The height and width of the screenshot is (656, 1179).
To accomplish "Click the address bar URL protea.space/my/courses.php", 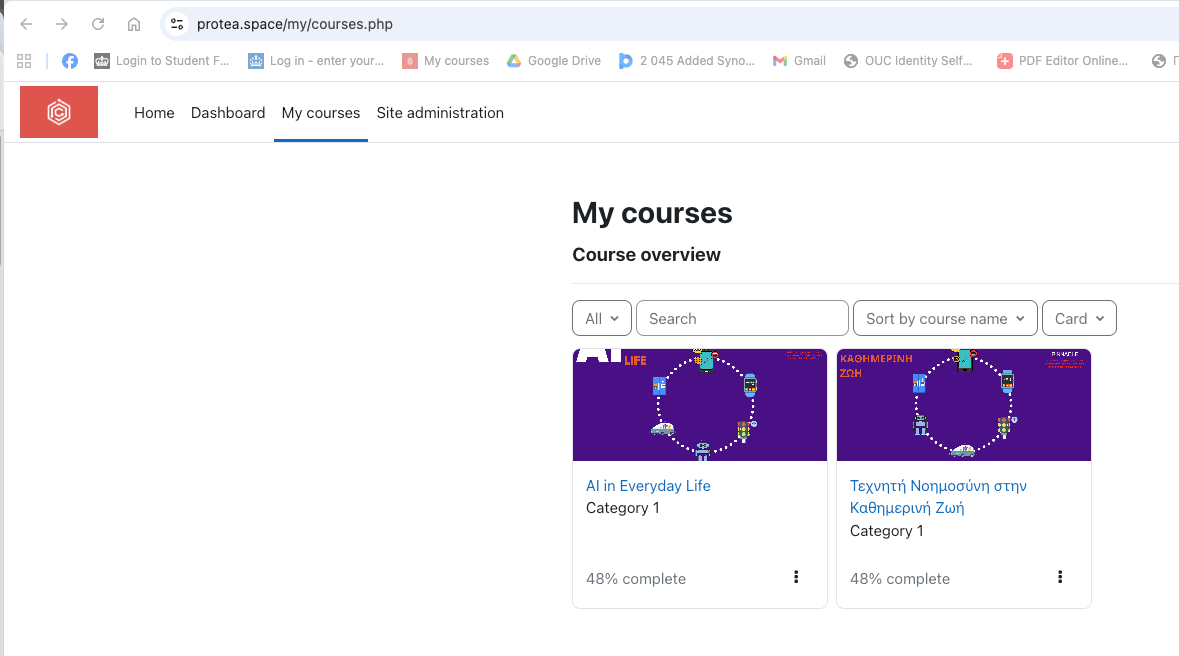I will coord(295,24).
